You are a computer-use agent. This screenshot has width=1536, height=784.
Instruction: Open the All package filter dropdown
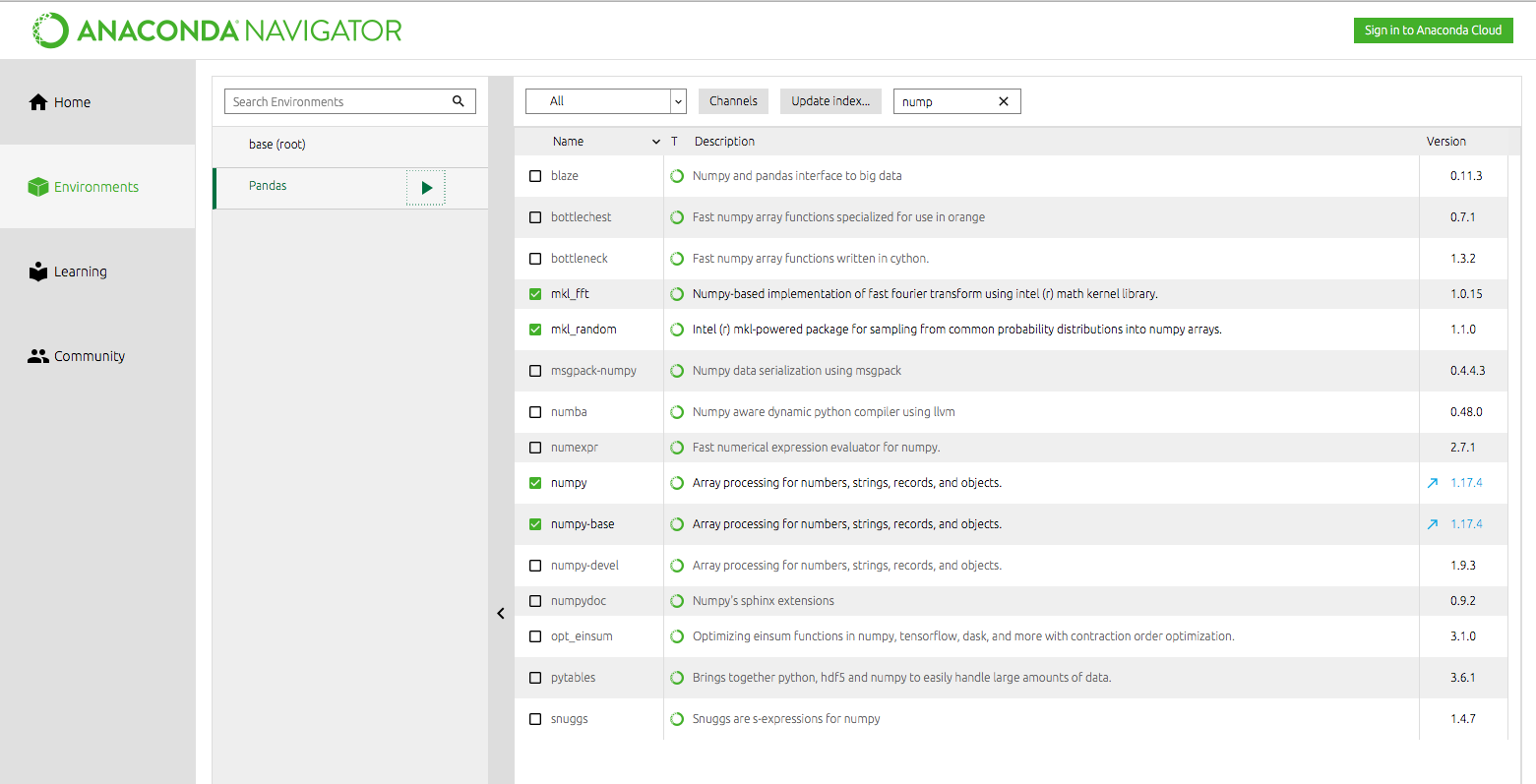point(605,101)
